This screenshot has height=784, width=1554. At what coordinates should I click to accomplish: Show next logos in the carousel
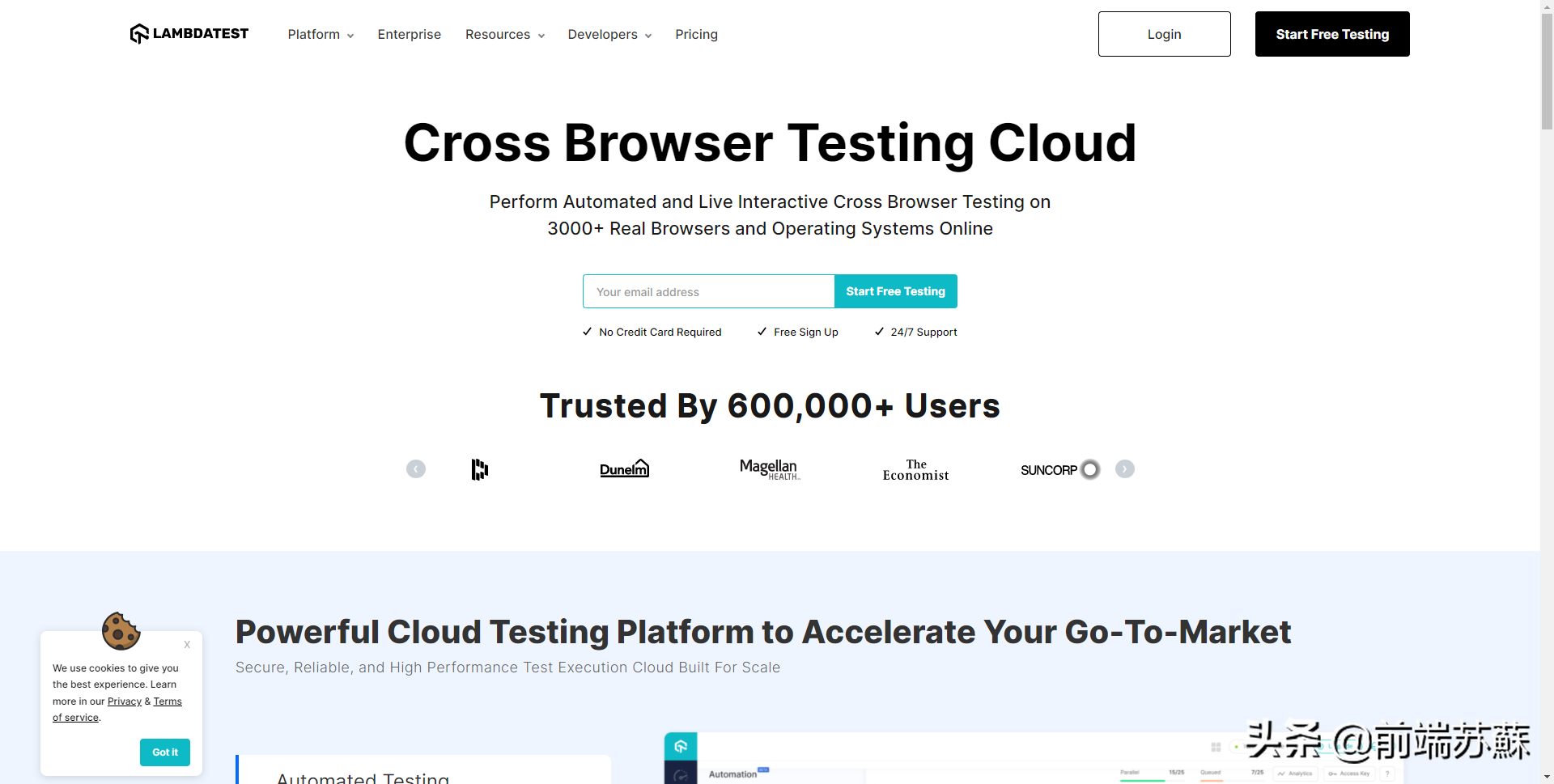pos(1124,469)
